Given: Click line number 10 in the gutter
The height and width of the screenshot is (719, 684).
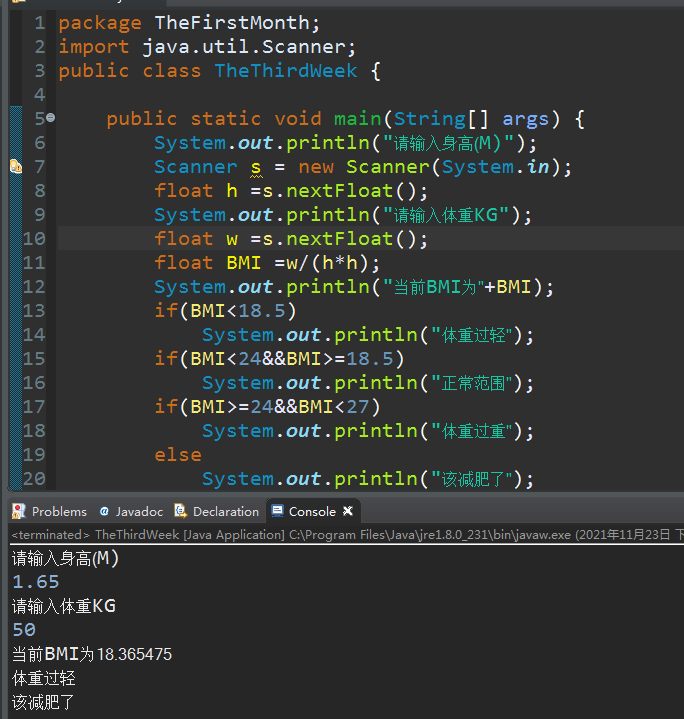Looking at the screenshot, I should (x=34, y=238).
